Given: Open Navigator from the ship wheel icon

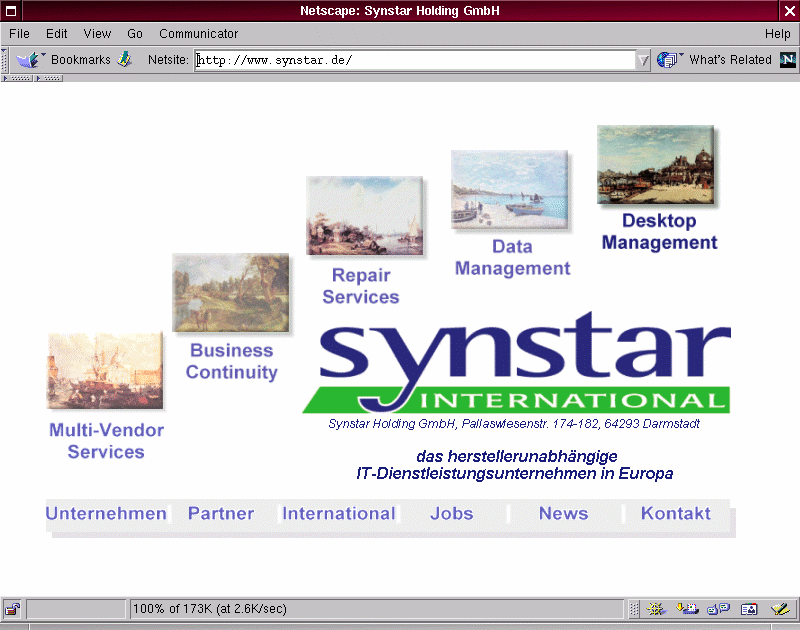Looking at the screenshot, I should tap(657, 609).
